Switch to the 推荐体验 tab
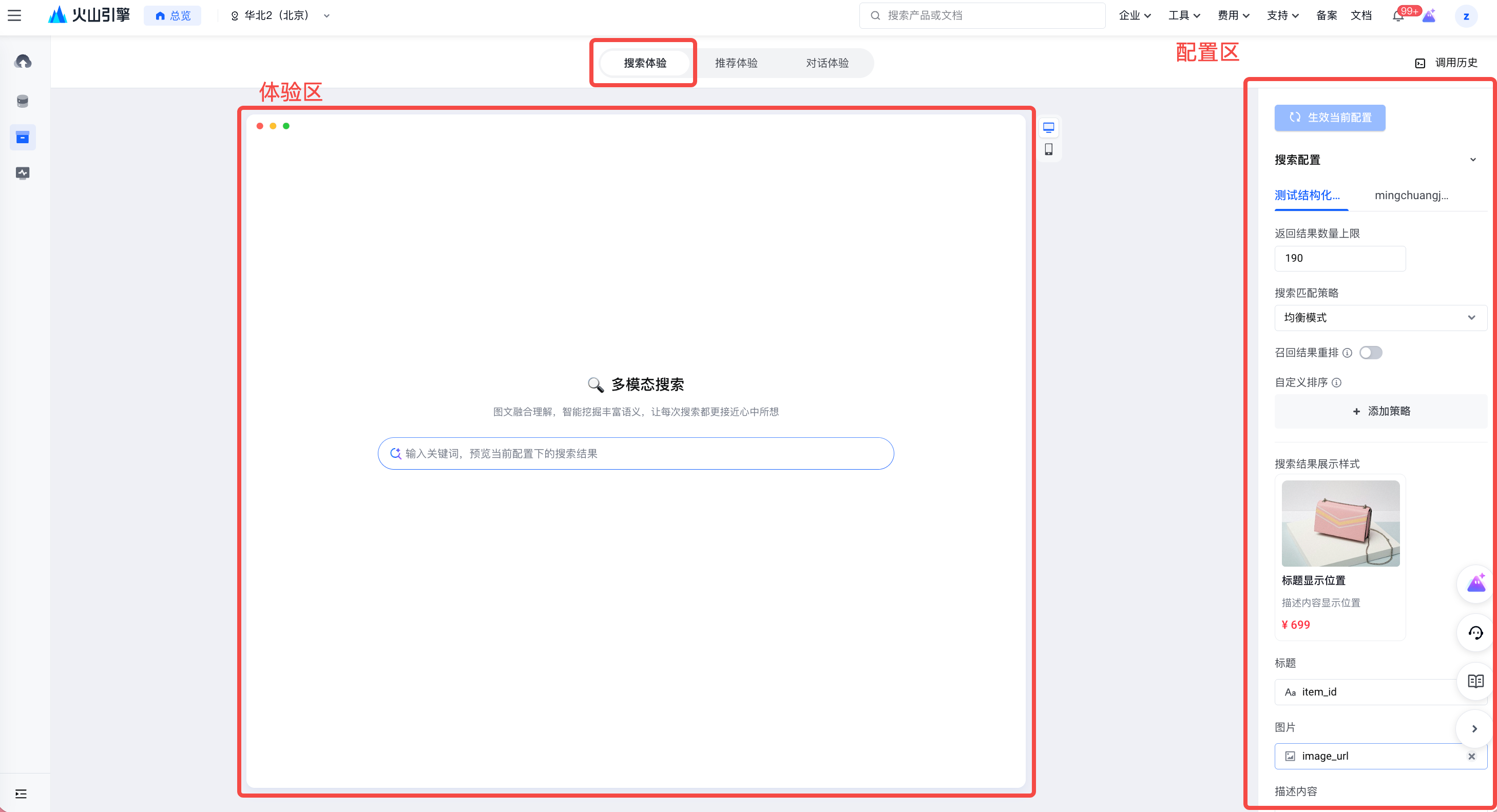 [x=736, y=63]
